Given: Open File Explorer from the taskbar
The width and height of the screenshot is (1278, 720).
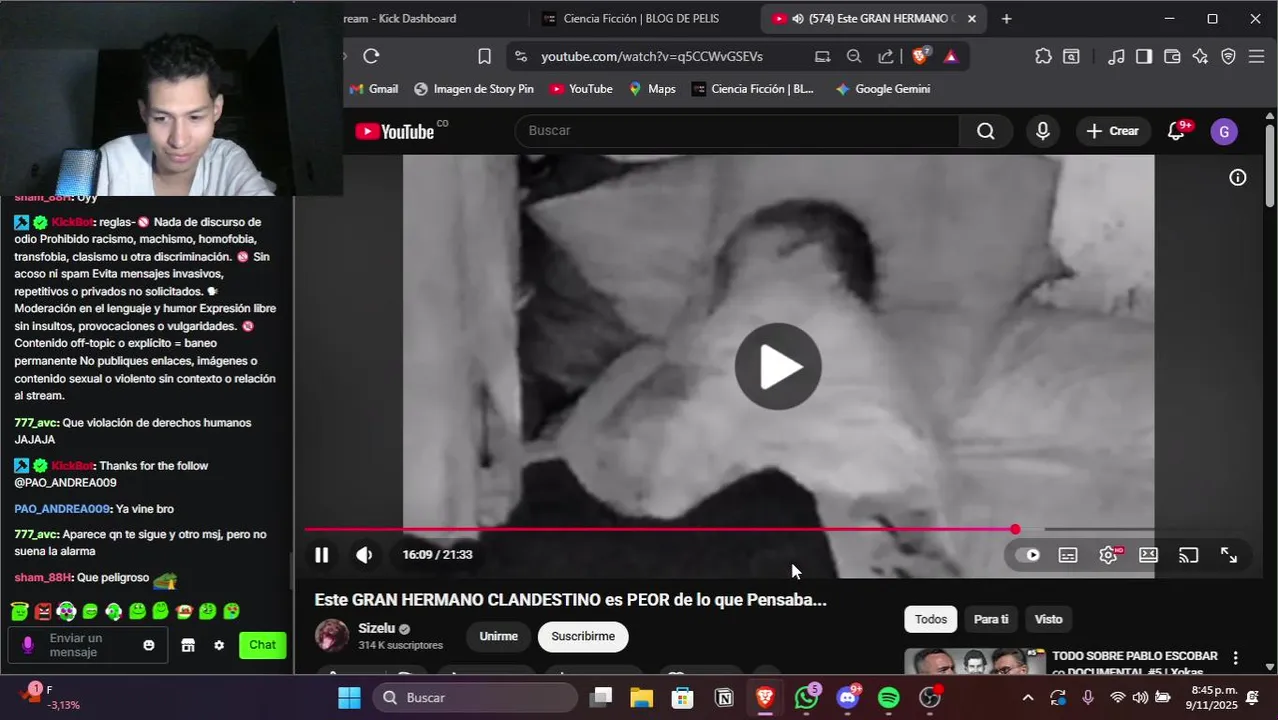Looking at the screenshot, I should pyautogui.click(x=641, y=697).
